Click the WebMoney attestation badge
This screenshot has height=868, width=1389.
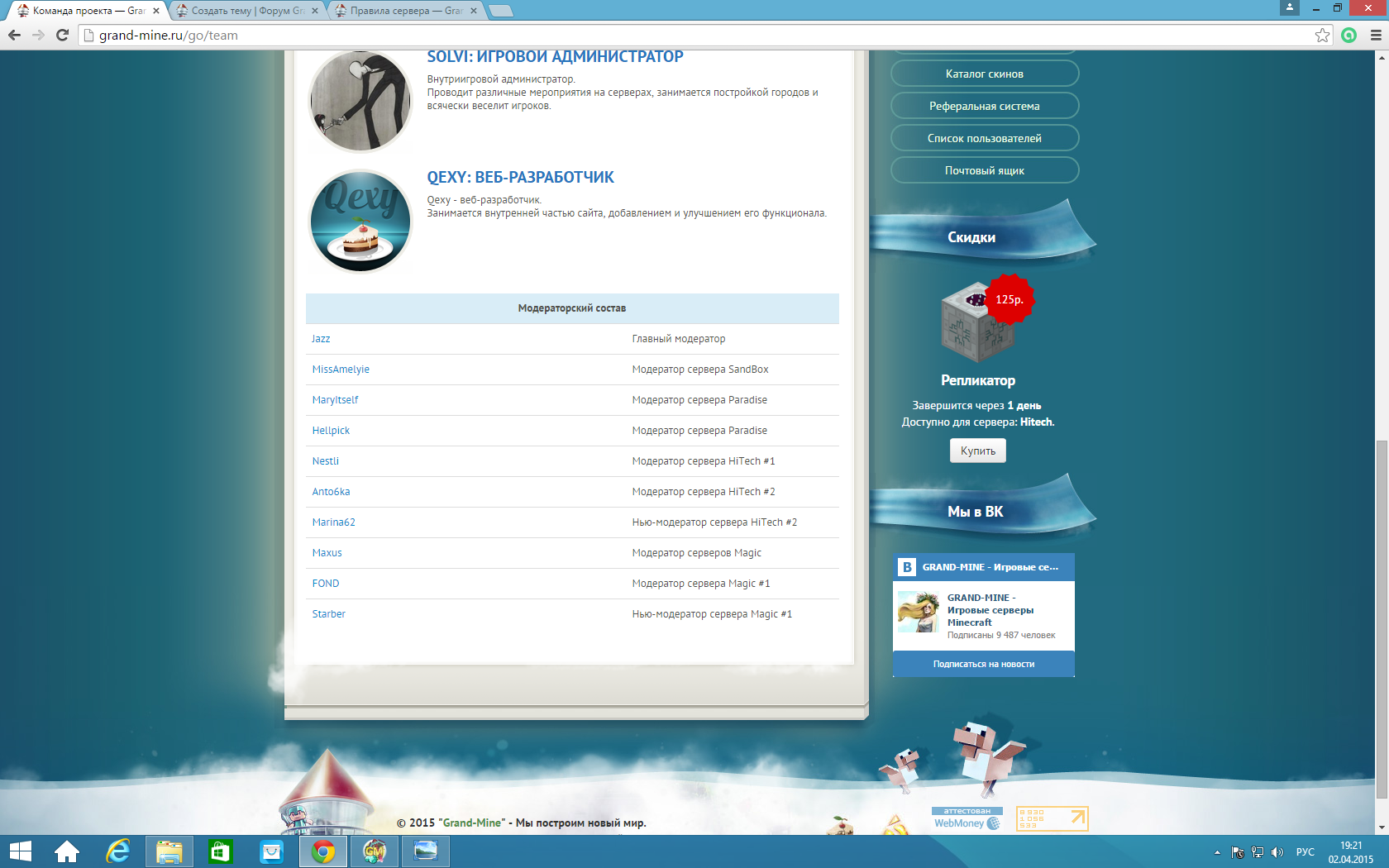pyautogui.click(x=967, y=818)
